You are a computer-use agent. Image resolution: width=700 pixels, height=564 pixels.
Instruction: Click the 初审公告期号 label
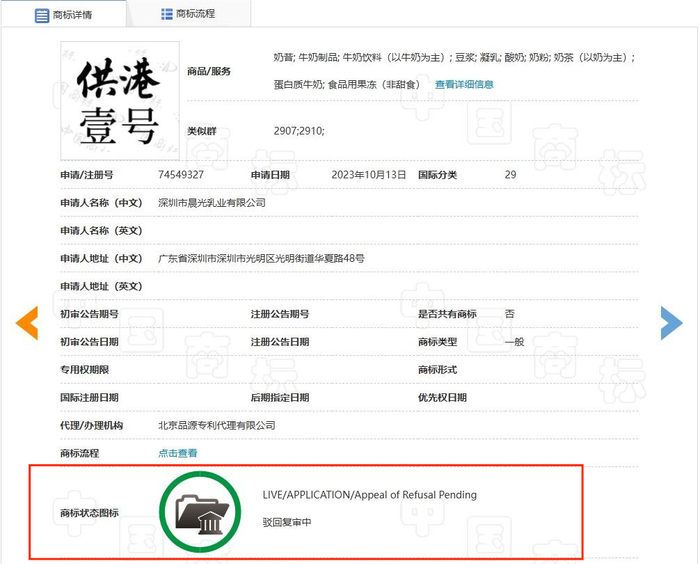(89, 314)
